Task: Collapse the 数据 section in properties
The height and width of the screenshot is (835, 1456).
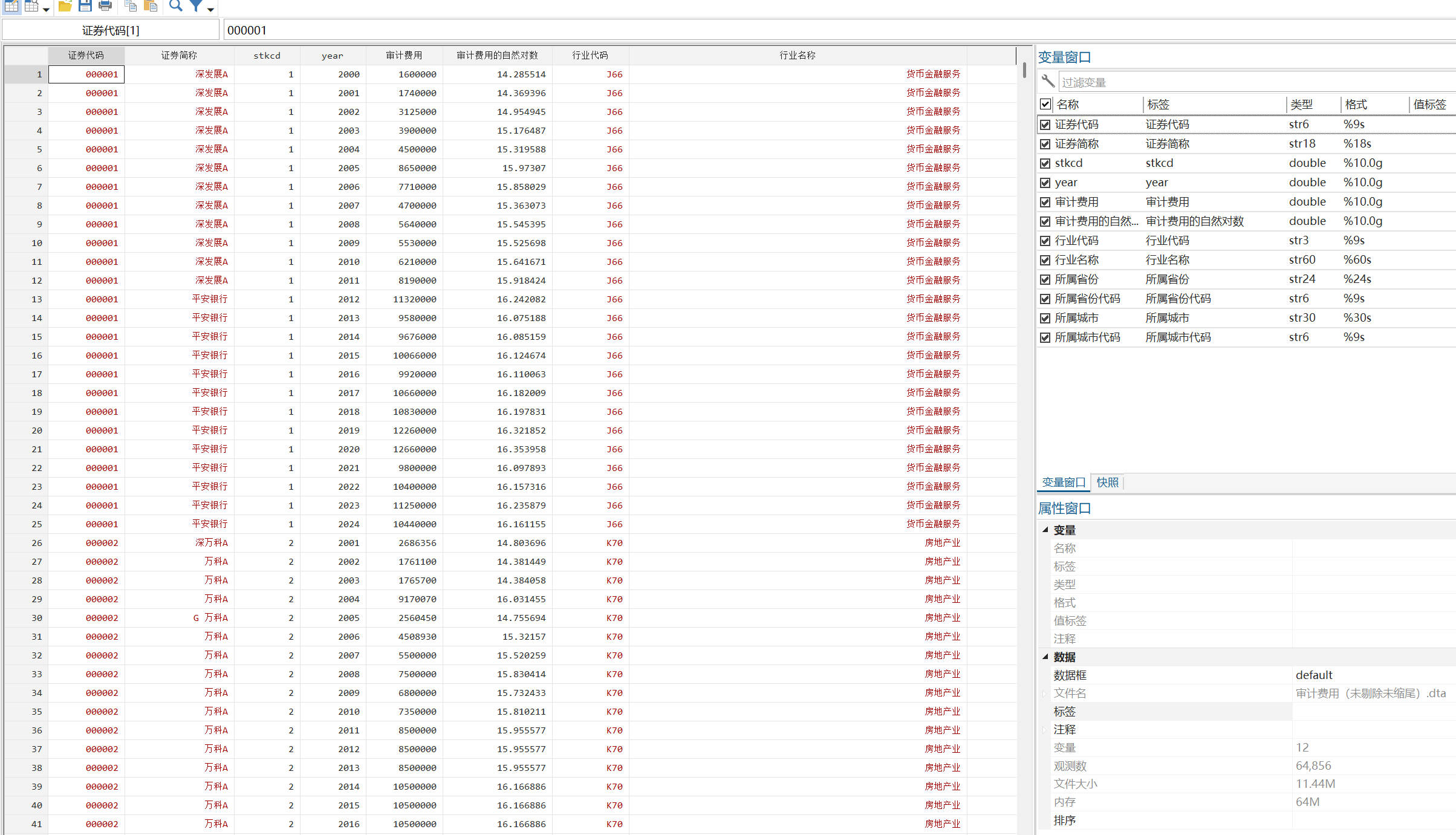Action: click(x=1045, y=657)
